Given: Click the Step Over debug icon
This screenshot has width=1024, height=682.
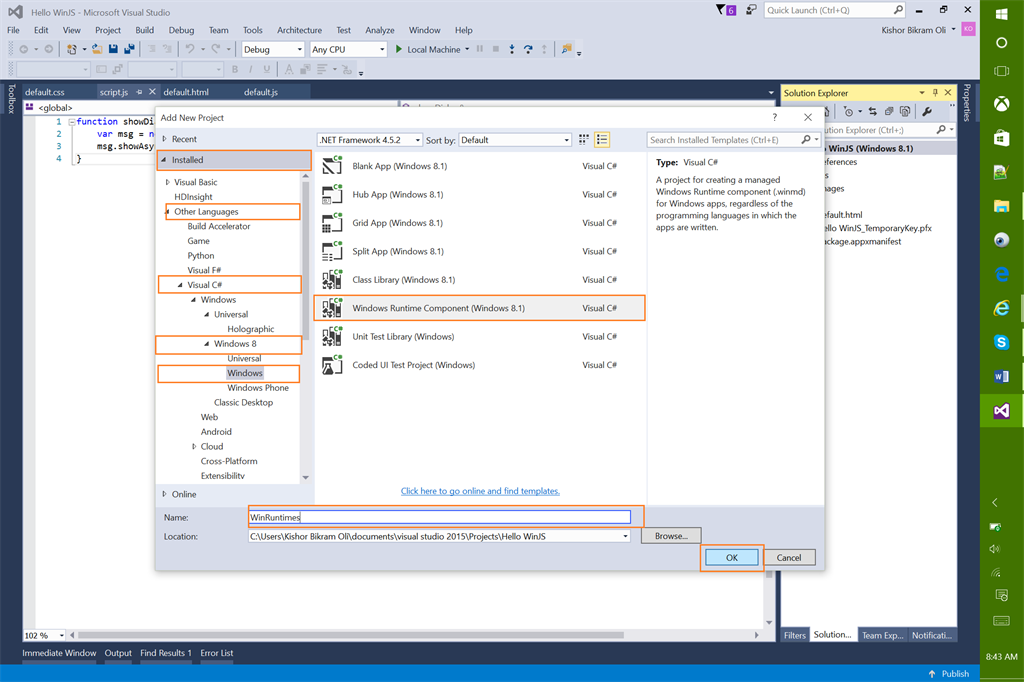Looking at the screenshot, I should [528, 49].
